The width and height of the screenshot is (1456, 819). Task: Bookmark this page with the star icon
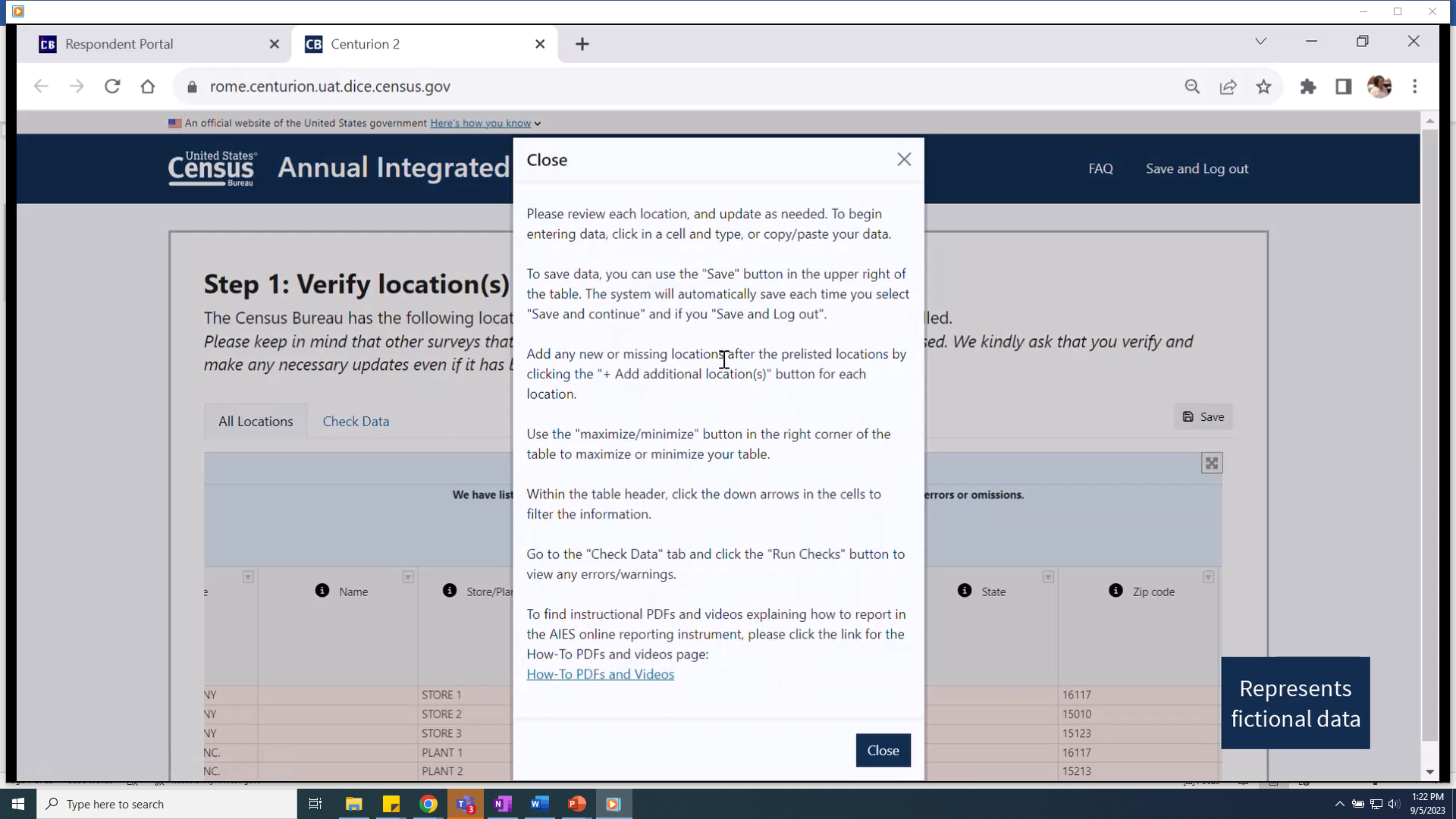[x=1263, y=86]
